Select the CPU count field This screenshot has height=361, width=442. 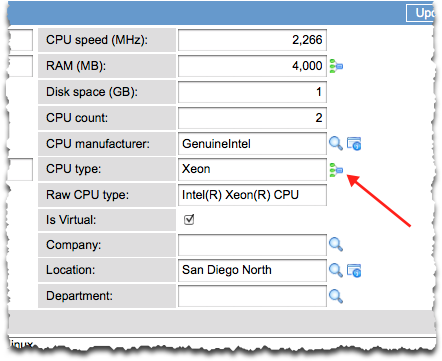(252, 118)
